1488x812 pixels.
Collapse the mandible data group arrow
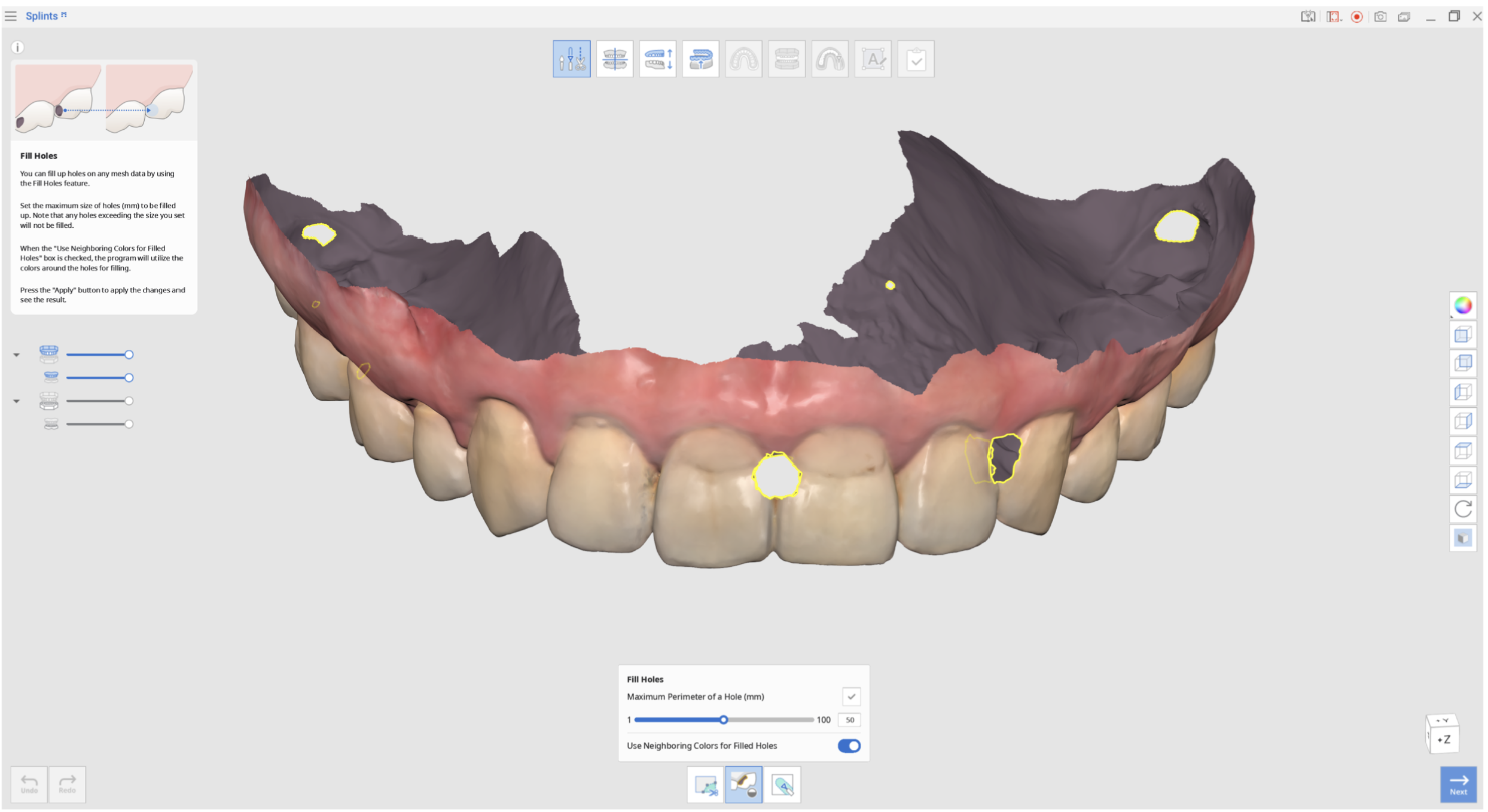[x=17, y=401]
